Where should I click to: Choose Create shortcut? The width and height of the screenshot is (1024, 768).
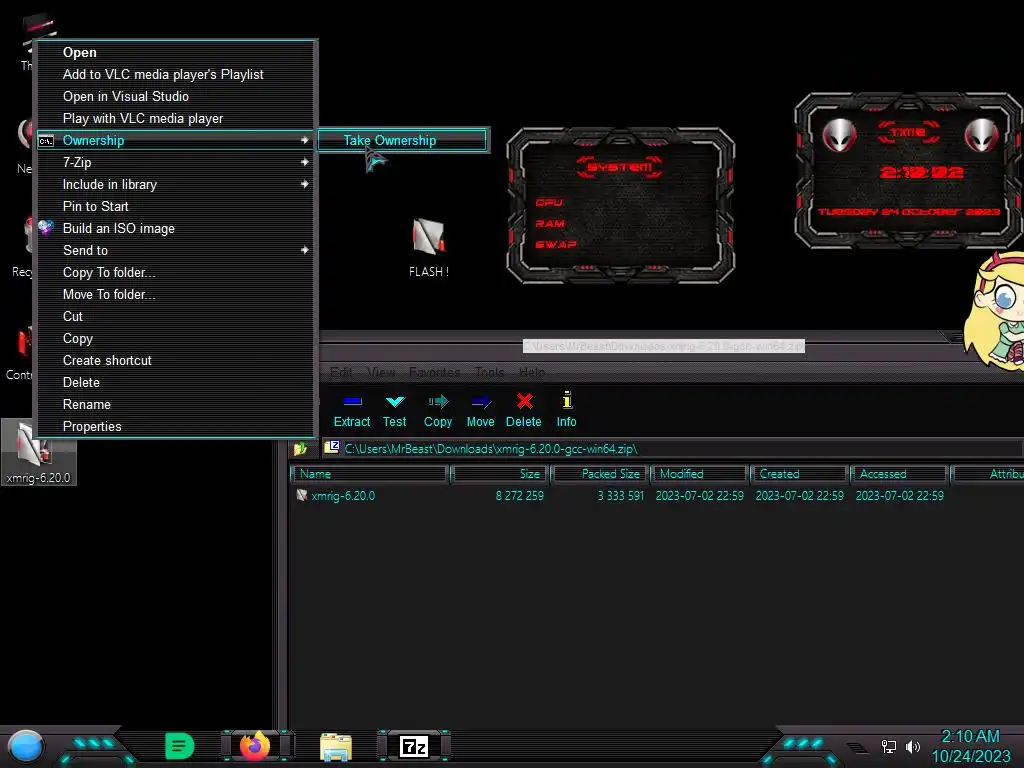click(x=176, y=360)
